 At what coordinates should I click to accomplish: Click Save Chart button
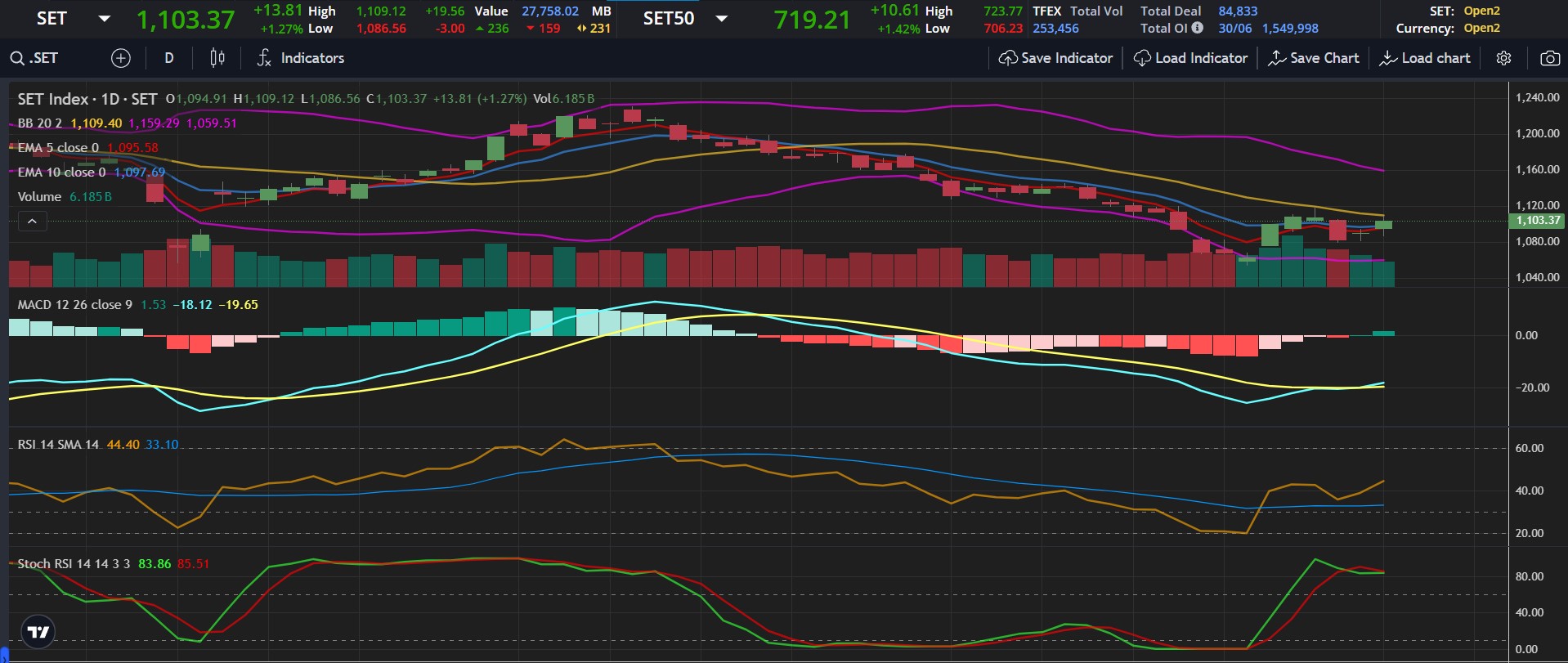1314,58
